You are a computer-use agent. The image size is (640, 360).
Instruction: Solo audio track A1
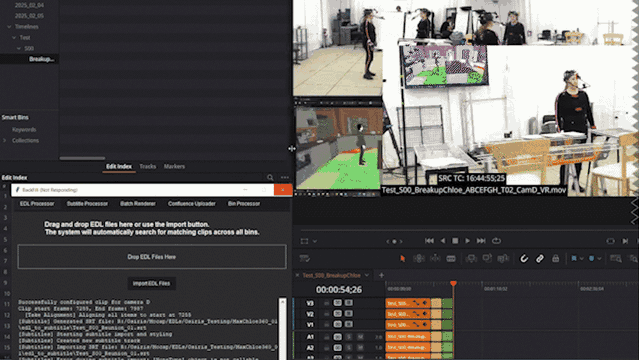point(349,337)
